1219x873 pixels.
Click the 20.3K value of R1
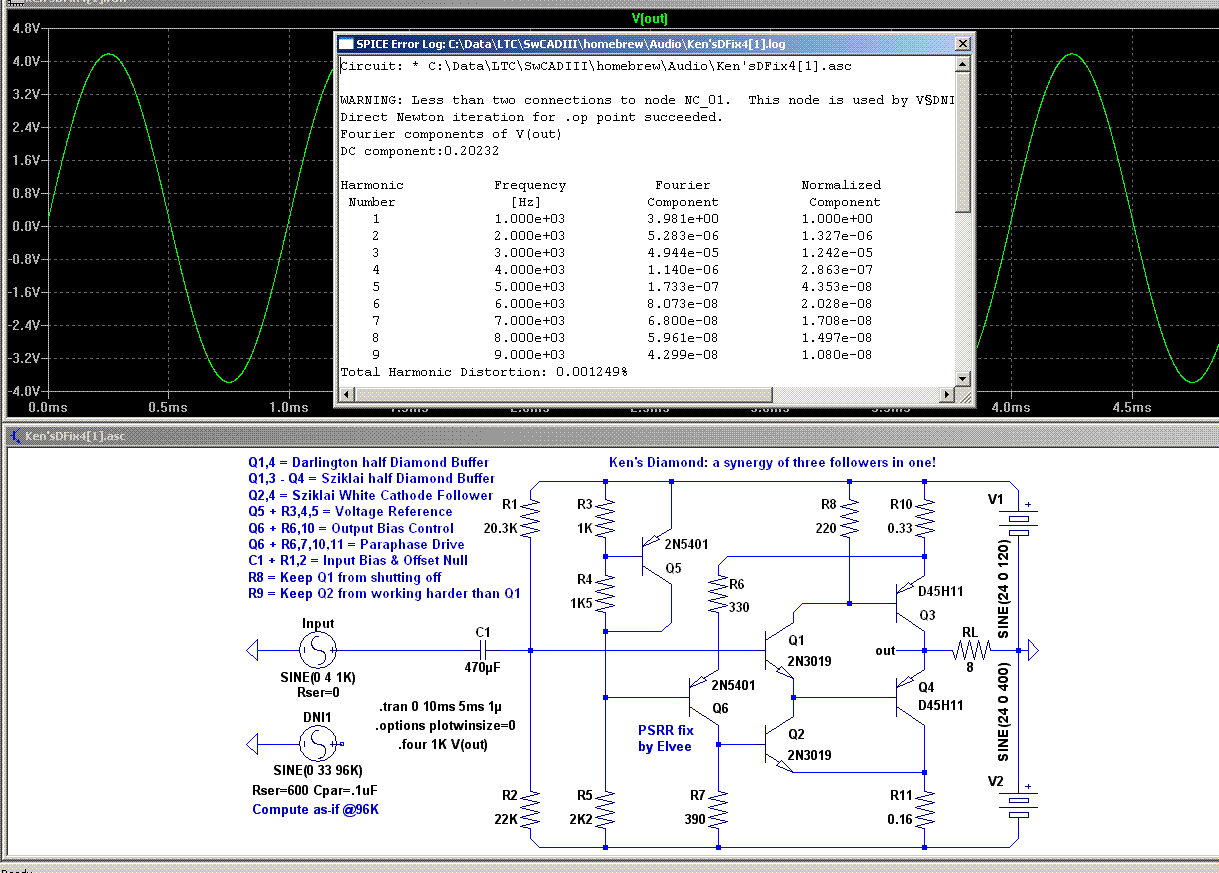coord(499,527)
